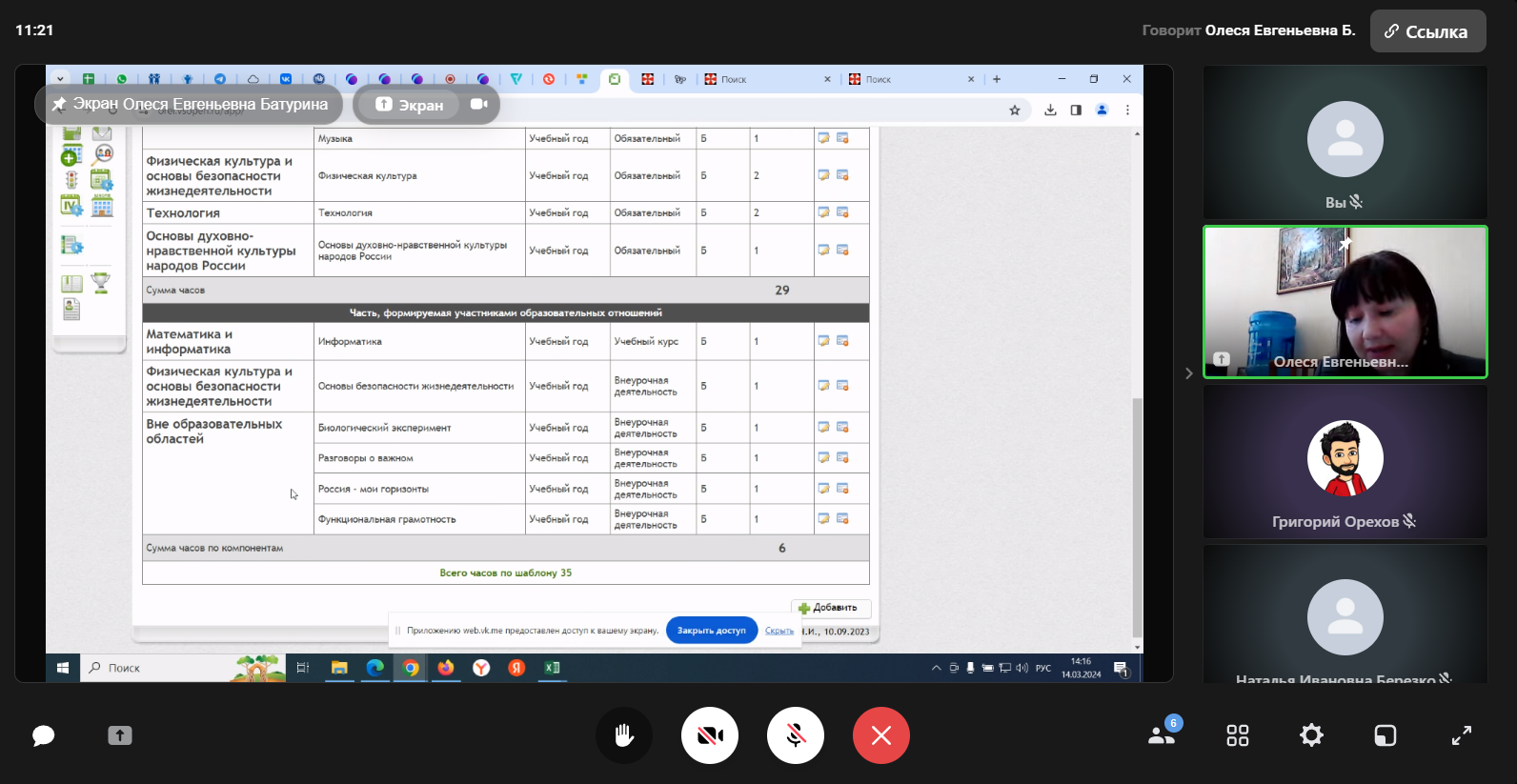Select Наталья Ивановна's participant tile
Screen dimensions: 1517x784
click(1345, 614)
